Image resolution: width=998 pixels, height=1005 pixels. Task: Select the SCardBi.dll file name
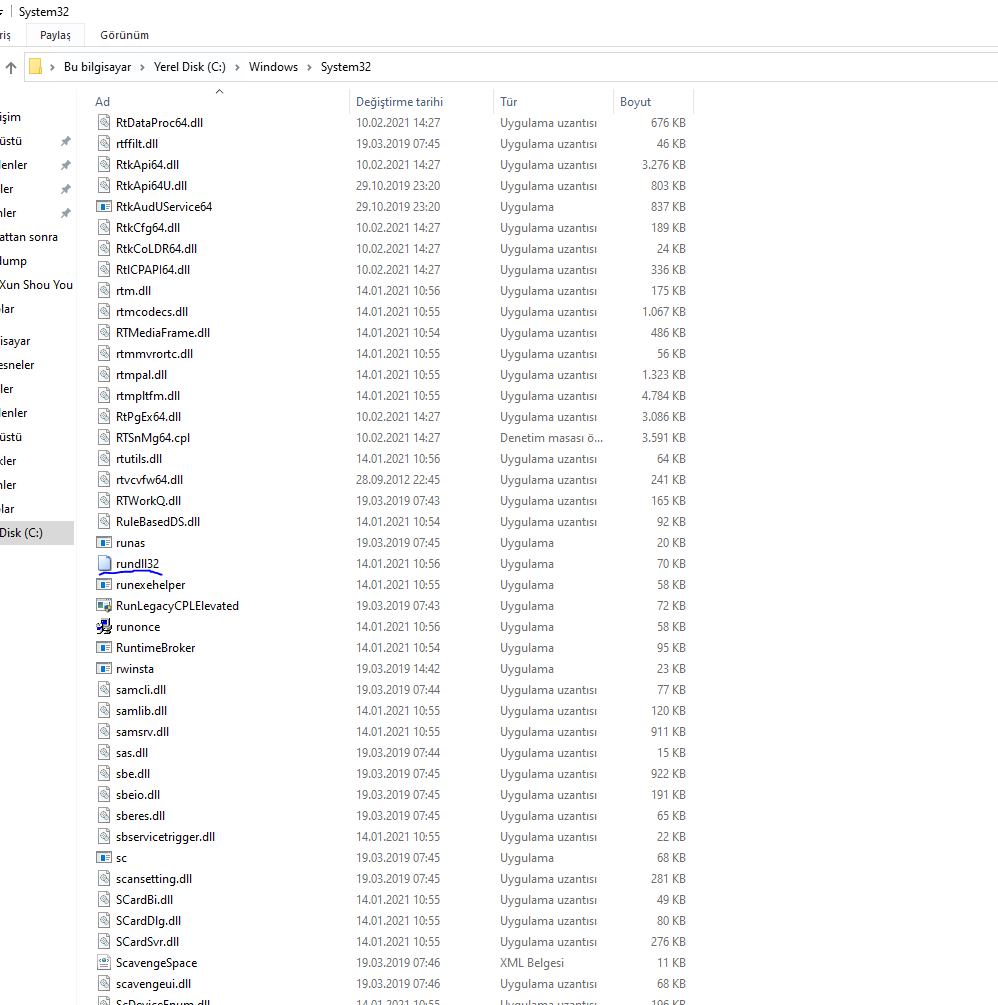[x=144, y=900]
